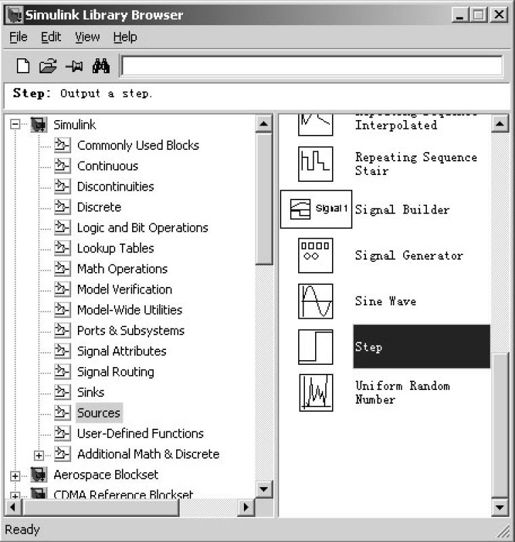The image size is (515, 542).
Task: Select the Signal Builder block icon
Action: click(x=316, y=209)
